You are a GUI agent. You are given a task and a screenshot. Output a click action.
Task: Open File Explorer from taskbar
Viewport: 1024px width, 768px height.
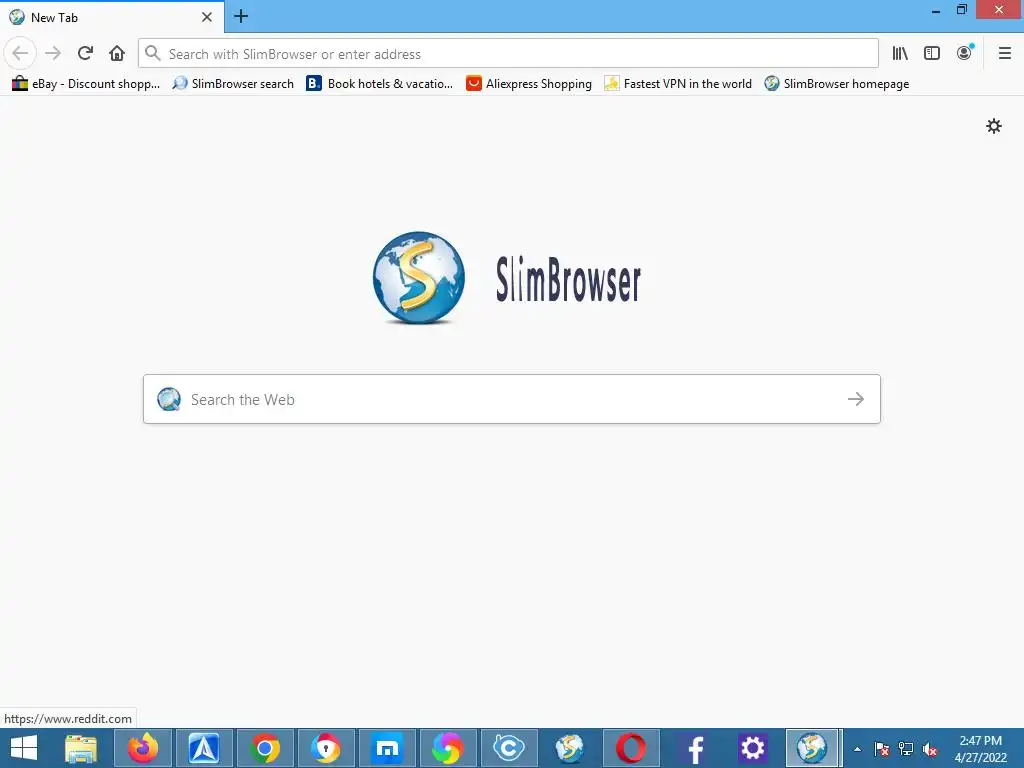click(x=81, y=748)
